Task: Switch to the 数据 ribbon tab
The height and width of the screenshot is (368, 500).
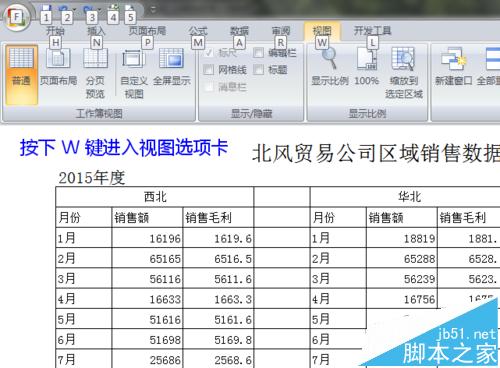Action: (x=239, y=31)
